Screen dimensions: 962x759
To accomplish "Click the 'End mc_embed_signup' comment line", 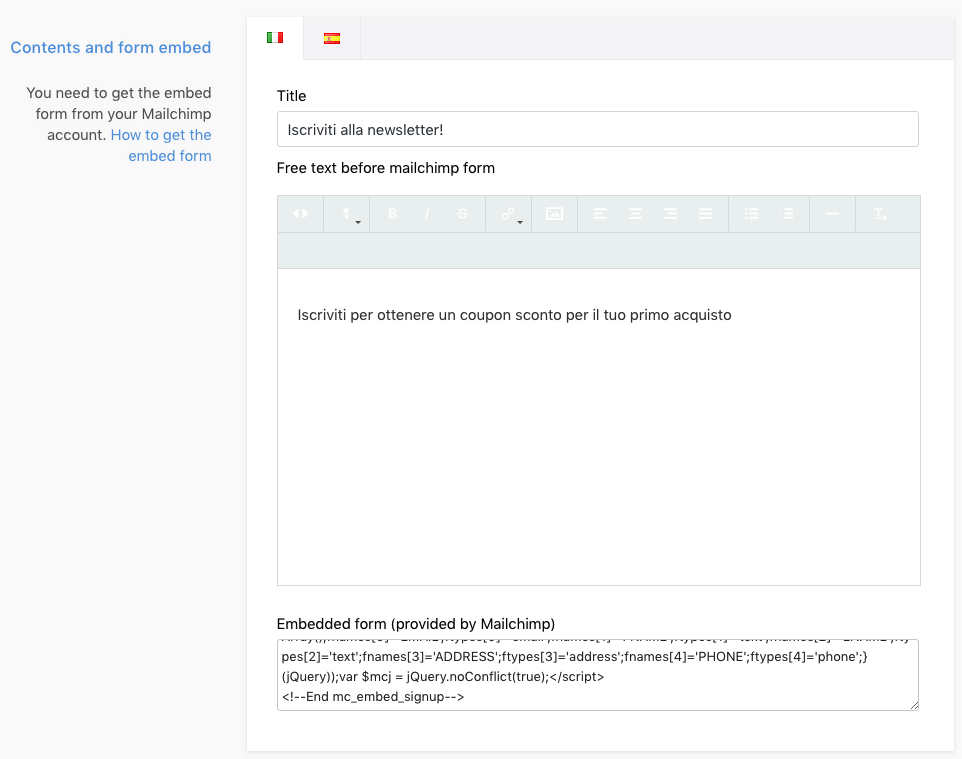I will click(x=373, y=696).
